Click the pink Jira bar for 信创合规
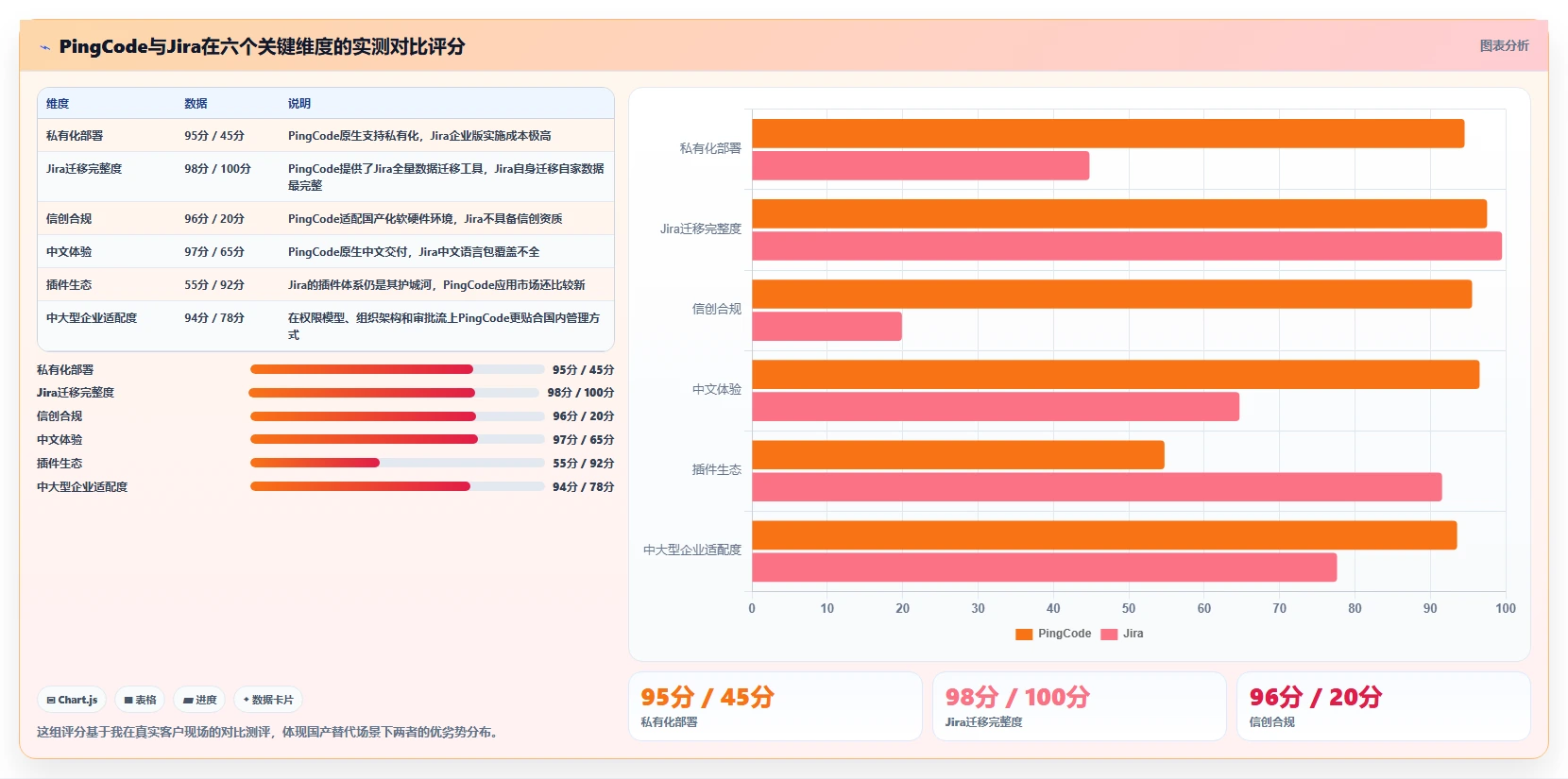Viewport: 1568px width, 779px height. 827,327
